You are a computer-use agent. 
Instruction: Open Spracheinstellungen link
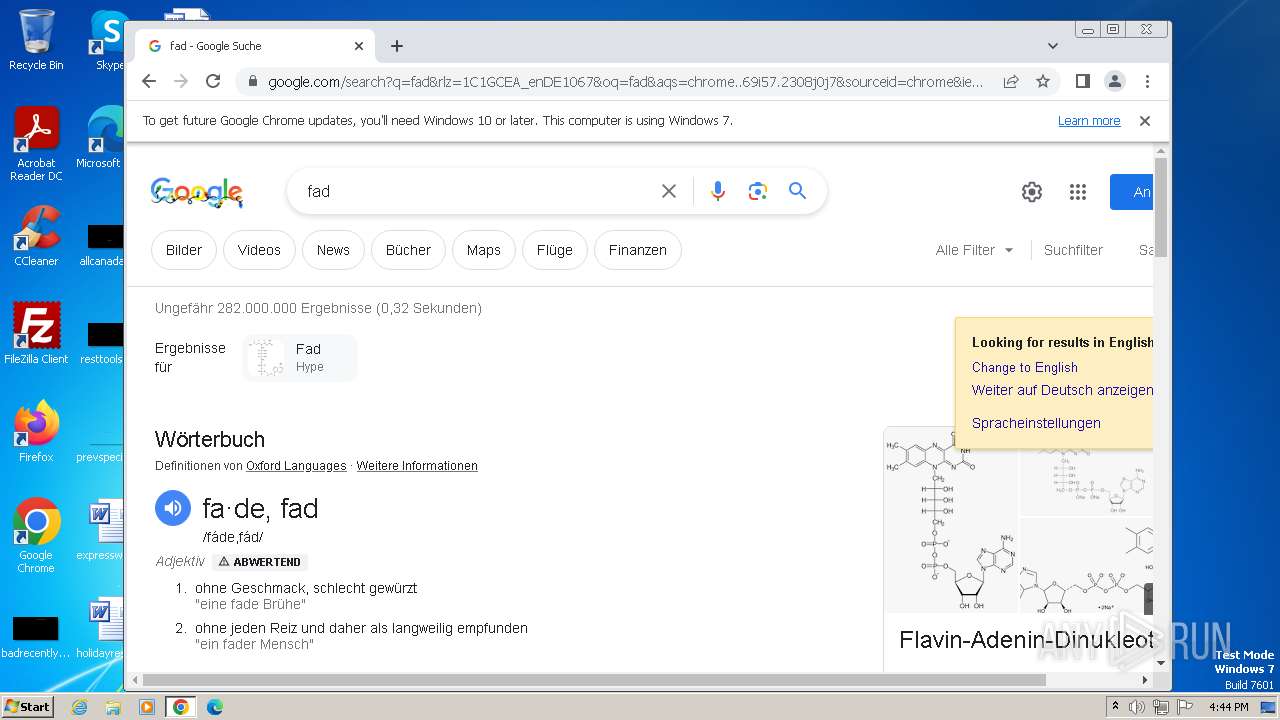(1036, 423)
